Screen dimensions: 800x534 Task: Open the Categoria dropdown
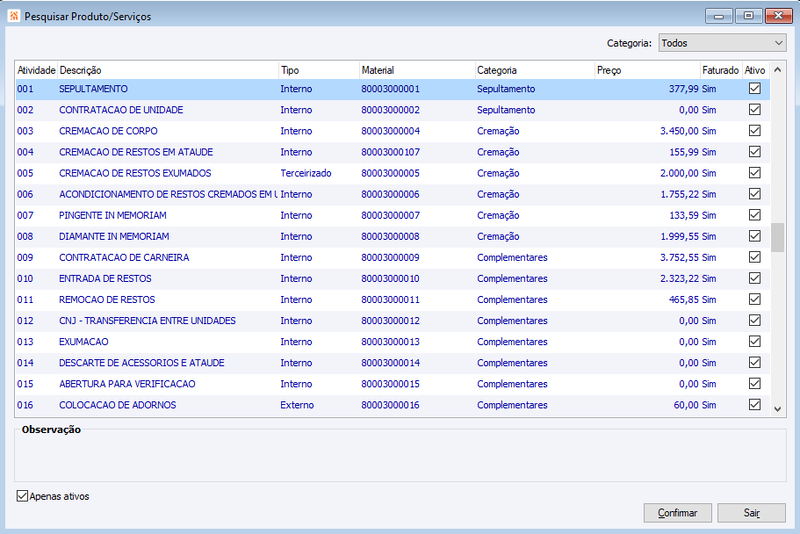click(722, 43)
